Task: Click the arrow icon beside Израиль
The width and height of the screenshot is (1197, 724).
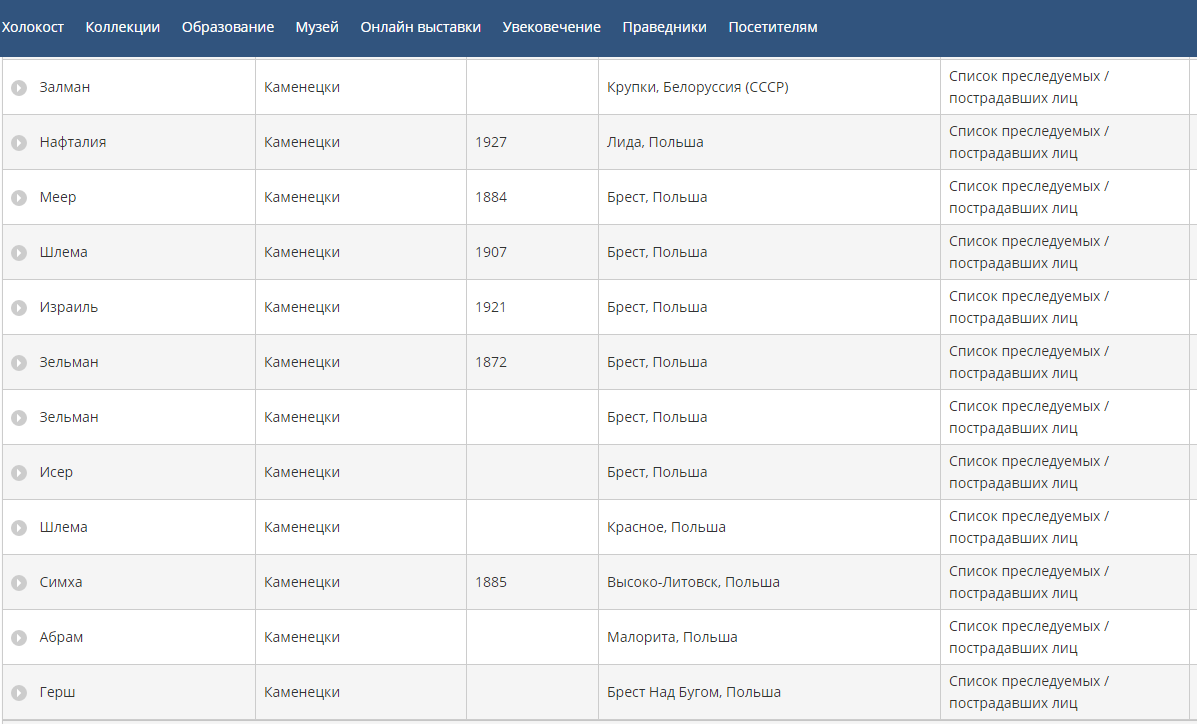Action: point(19,308)
